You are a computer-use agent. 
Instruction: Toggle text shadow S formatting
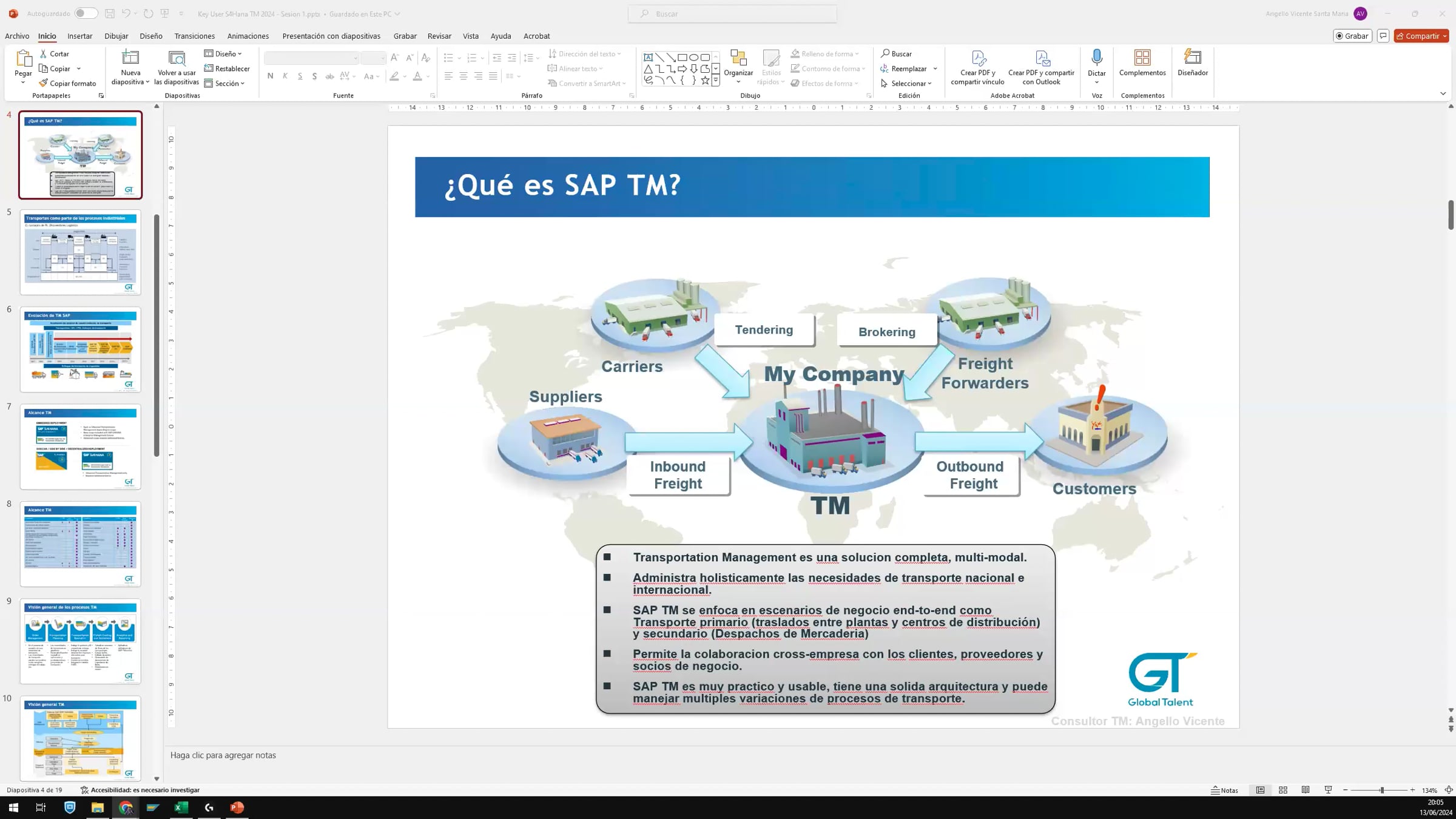pyautogui.click(x=315, y=76)
